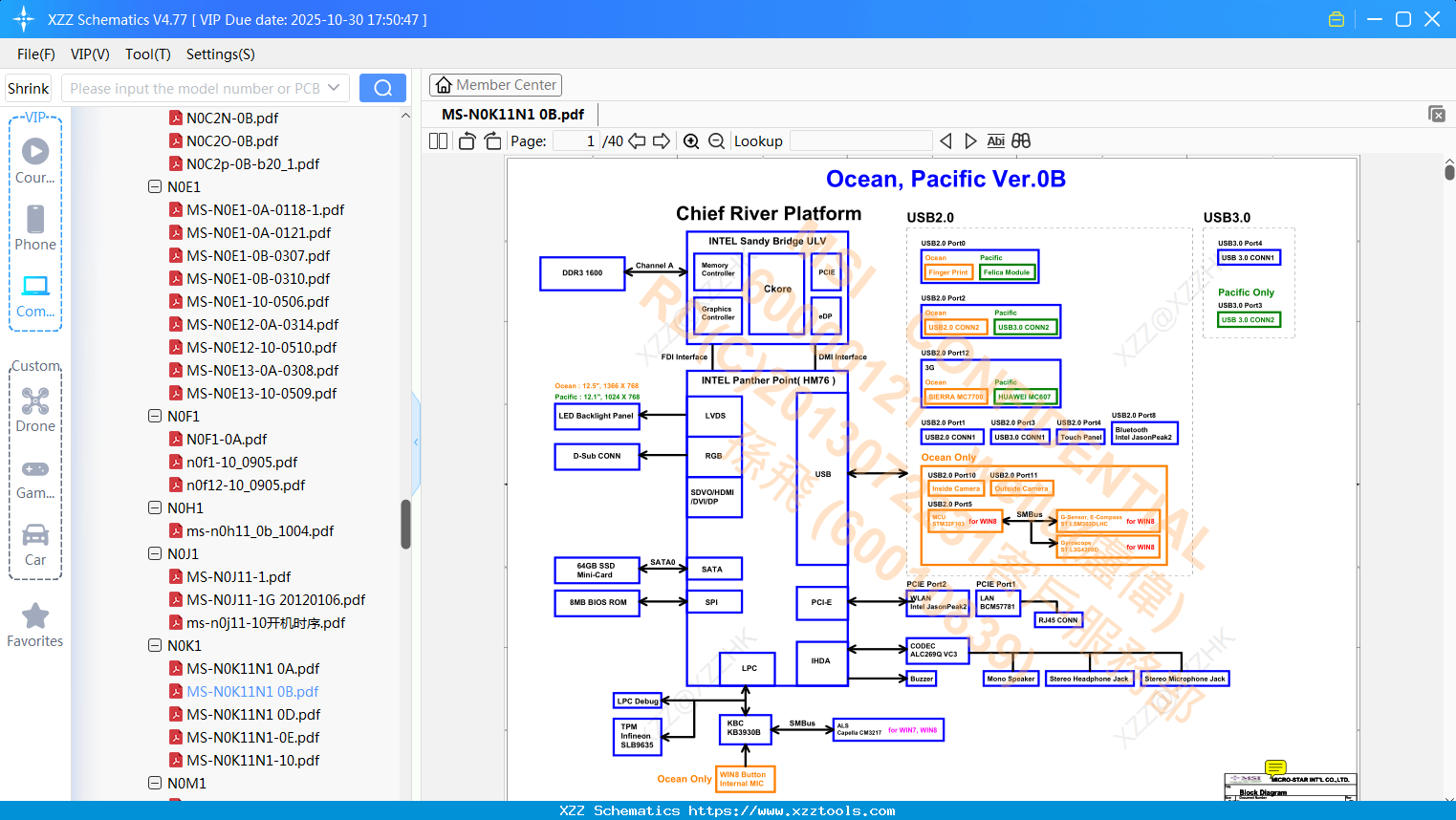Screen dimensions: 1456x820
Task: Open the File(F) menu
Action: [36, 54]
